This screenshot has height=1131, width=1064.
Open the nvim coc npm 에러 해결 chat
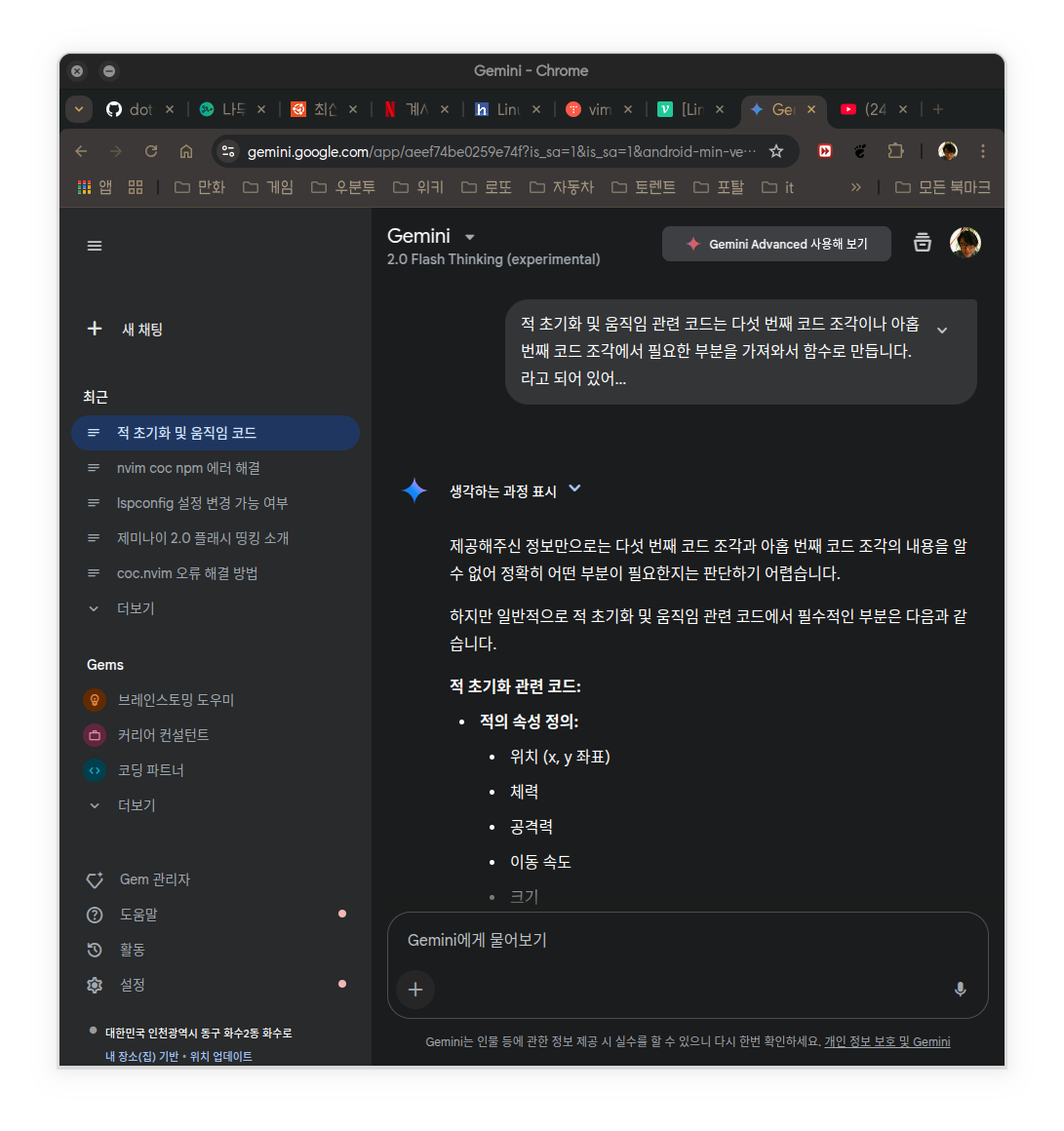click(215, 468)
